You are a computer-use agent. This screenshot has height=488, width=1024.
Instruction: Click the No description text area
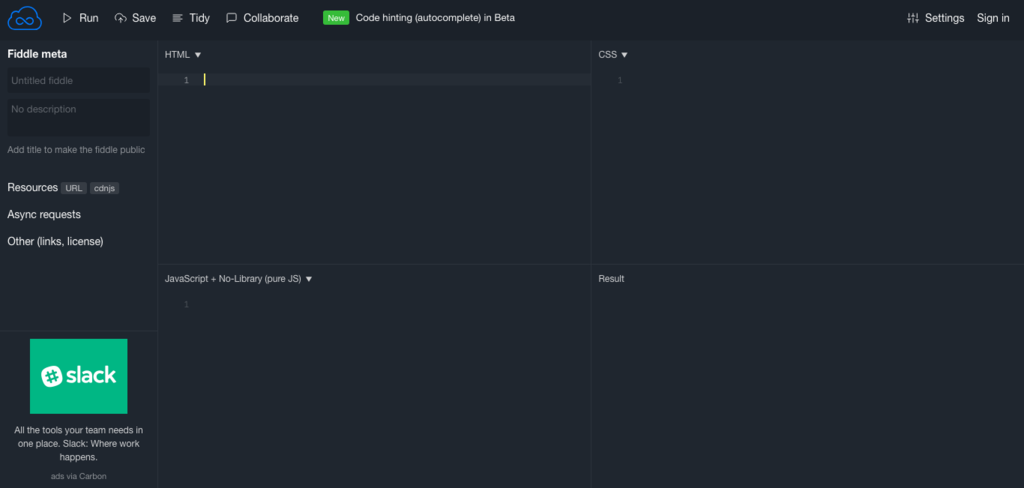(x=78, y=118)
